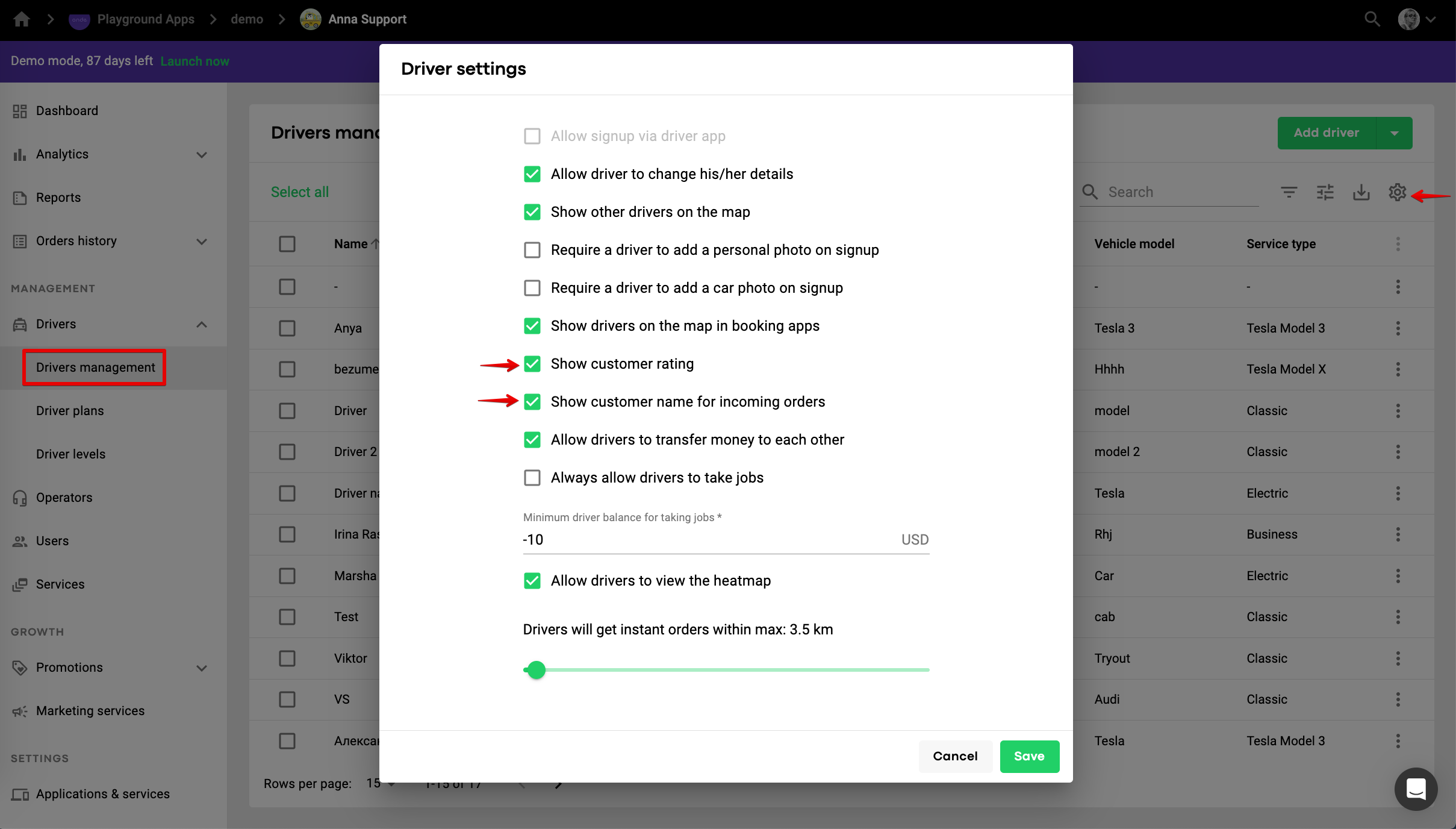Enable Always allow drivers to take jobs
The width and height of the screenshot is (1456, 829).
click(532, 478)
